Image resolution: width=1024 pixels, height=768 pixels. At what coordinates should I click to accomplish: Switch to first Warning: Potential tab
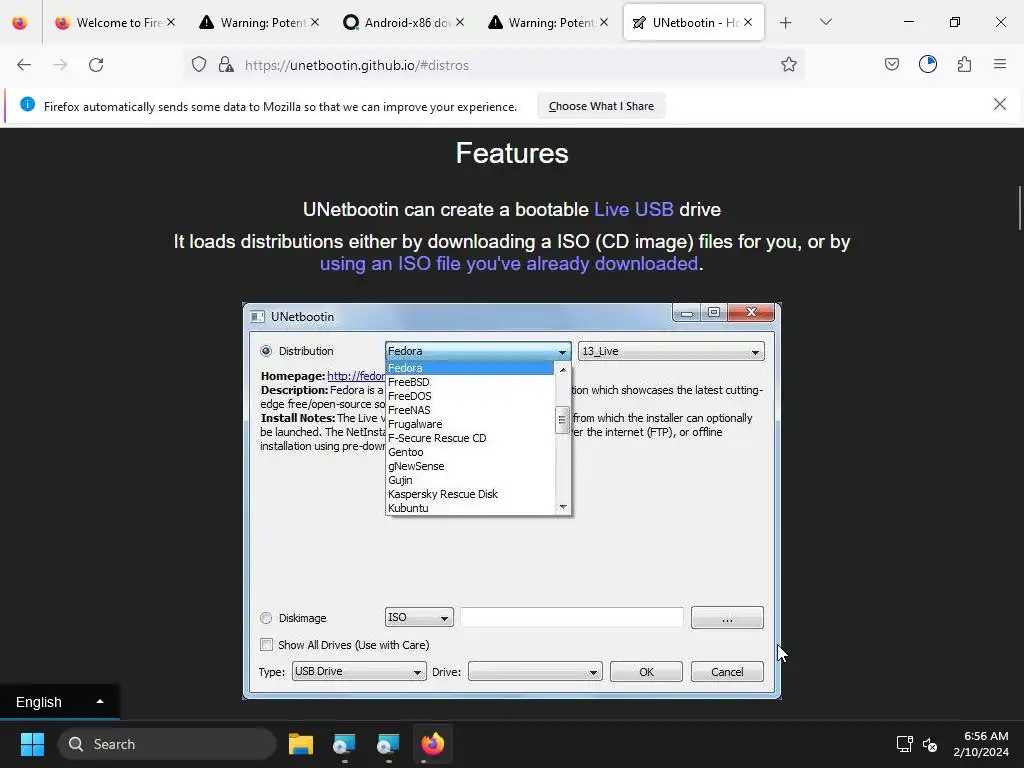tap(259, 23)
